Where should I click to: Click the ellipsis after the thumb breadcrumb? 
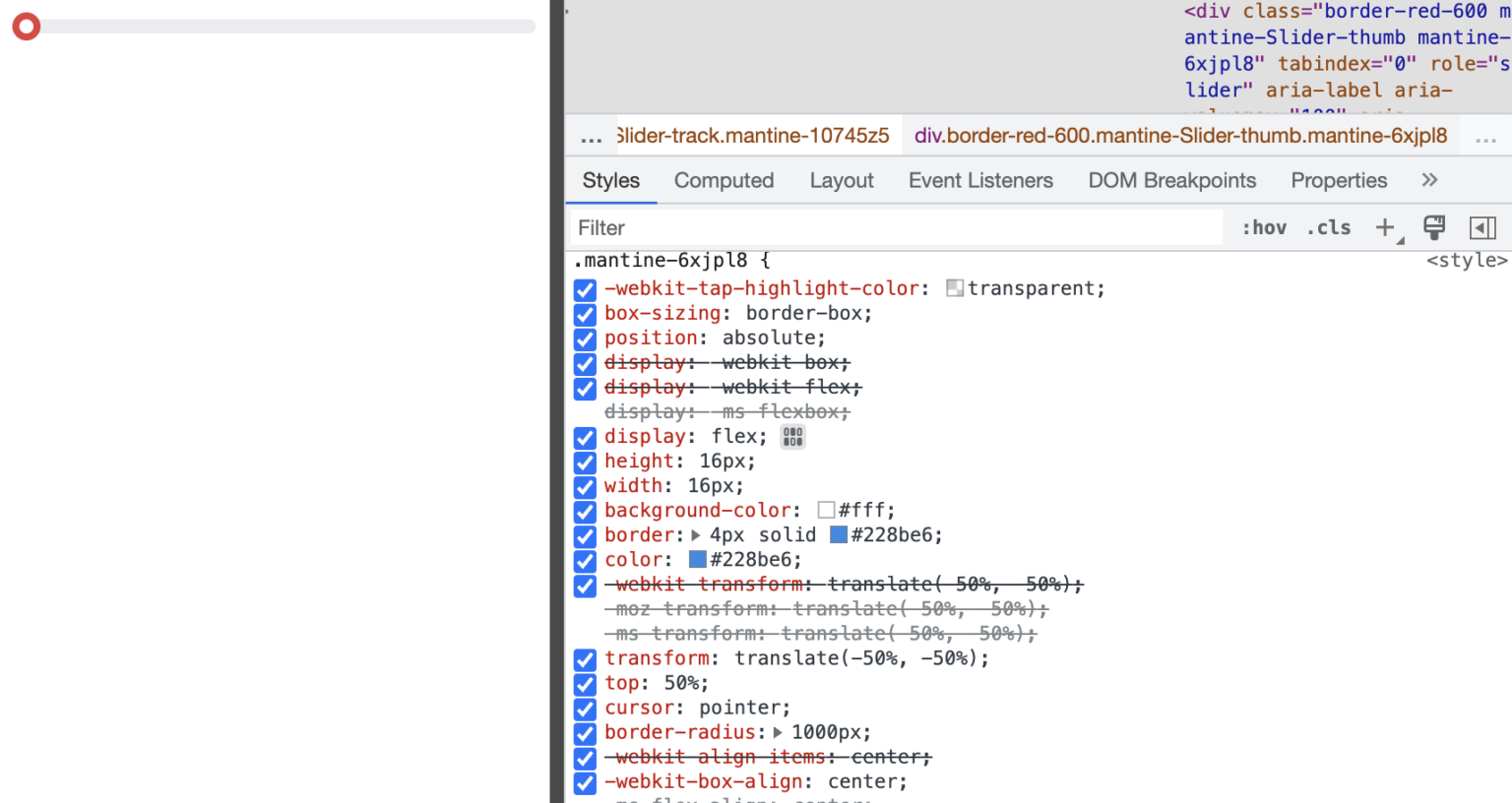[1485, 139]
